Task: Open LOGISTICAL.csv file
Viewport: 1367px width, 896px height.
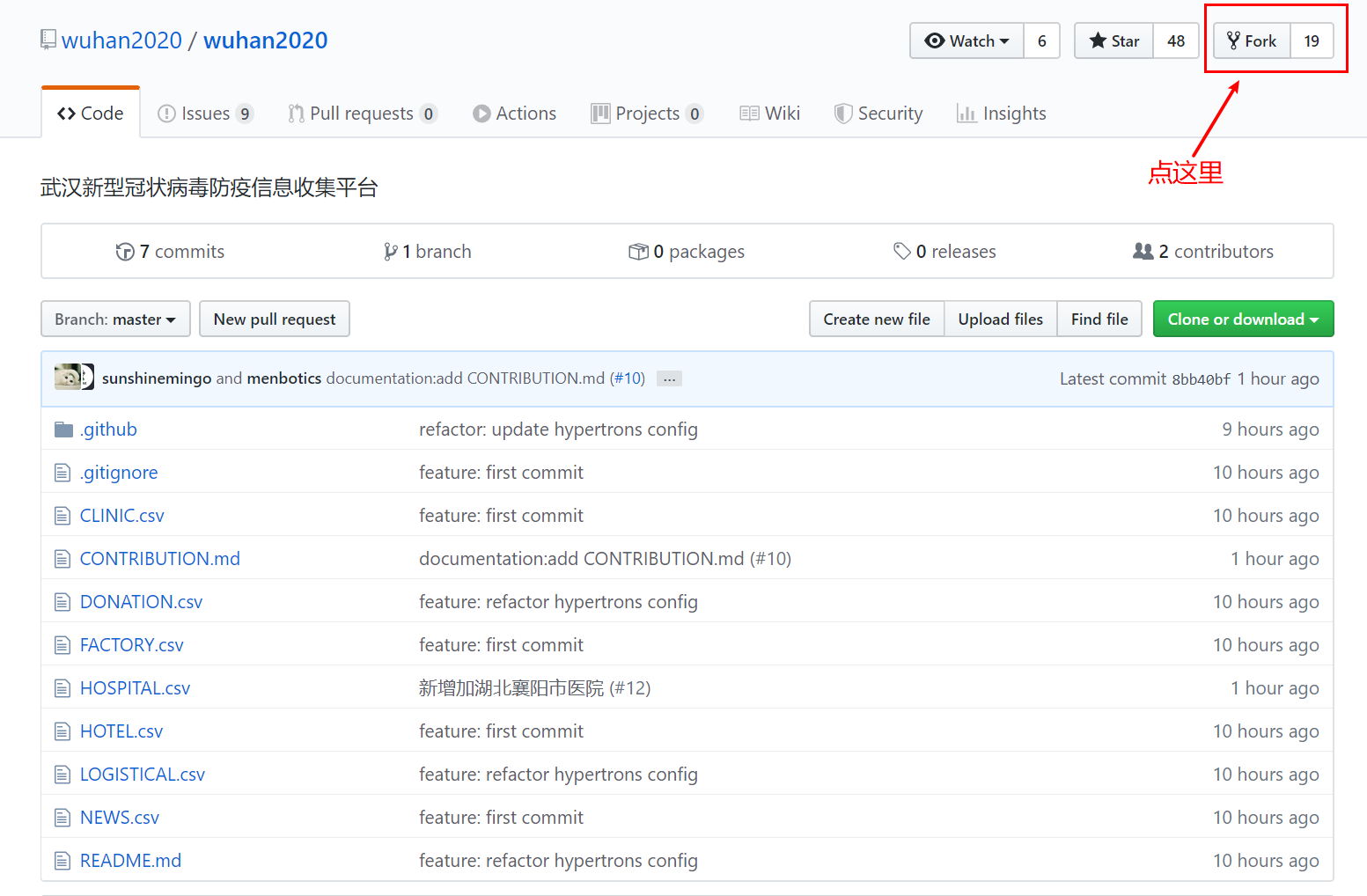Action: (x=143, y=775)
